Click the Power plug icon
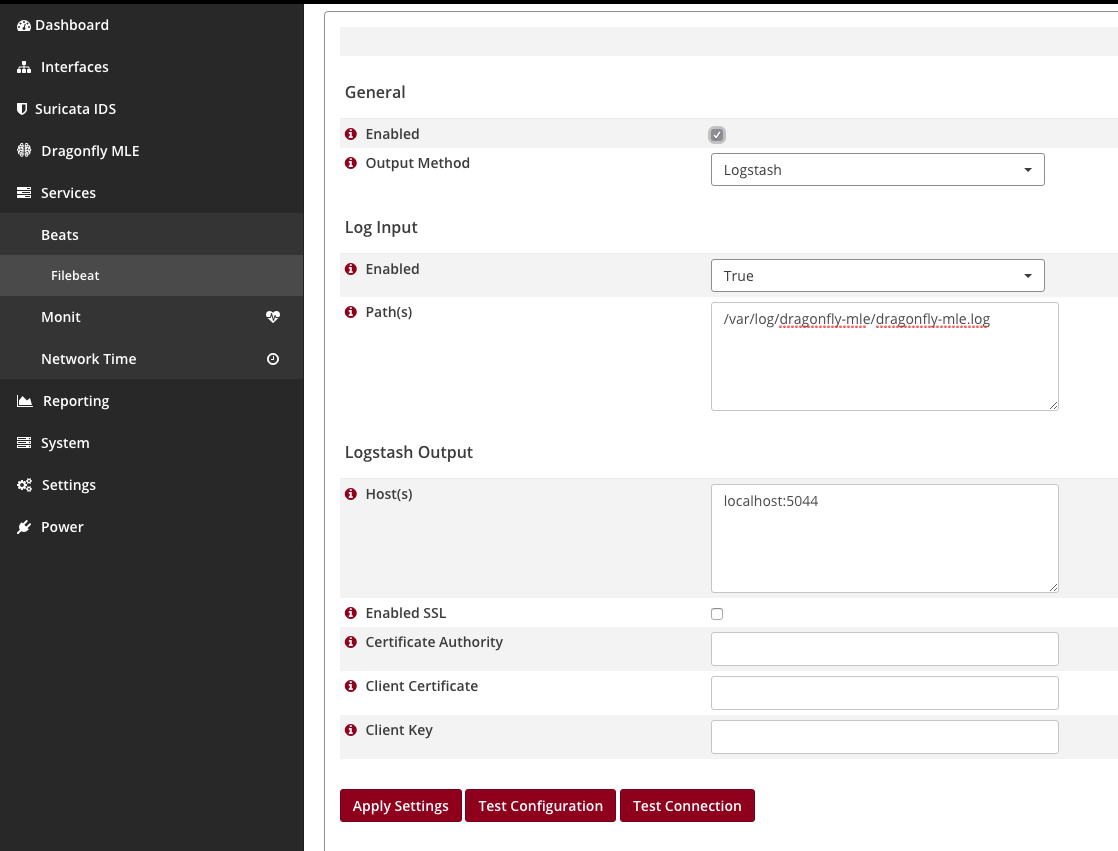 tap(24, 527)
